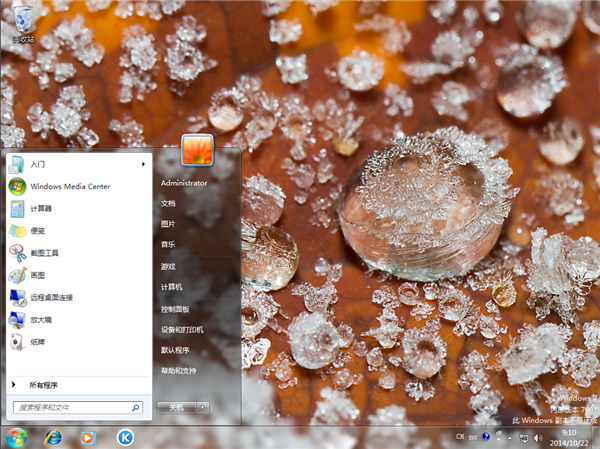Open Sticky Notes (便笺)
This screenshot has height=449, width=600.
click(x=36, y=230)
